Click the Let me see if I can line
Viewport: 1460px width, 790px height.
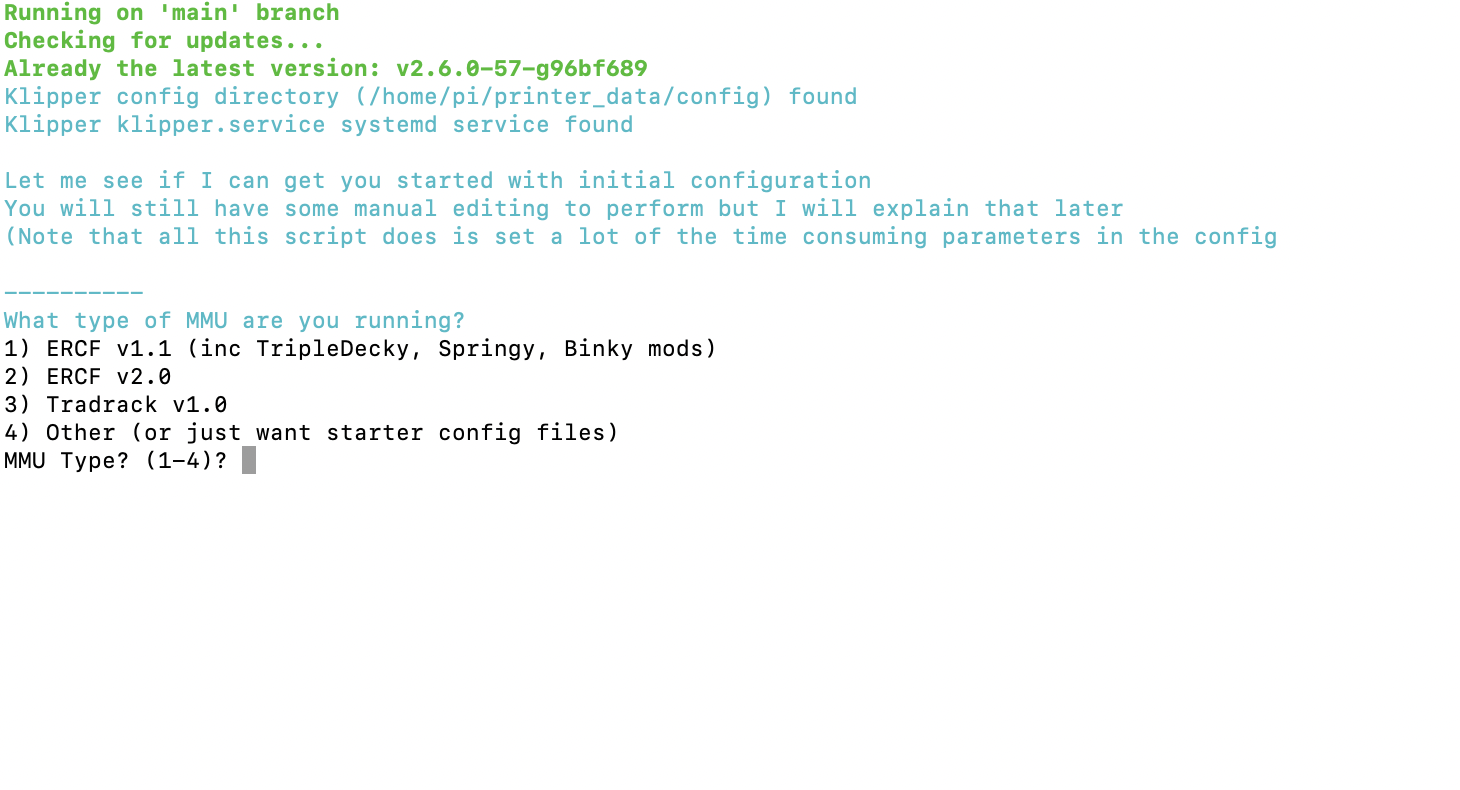point(438,181)
